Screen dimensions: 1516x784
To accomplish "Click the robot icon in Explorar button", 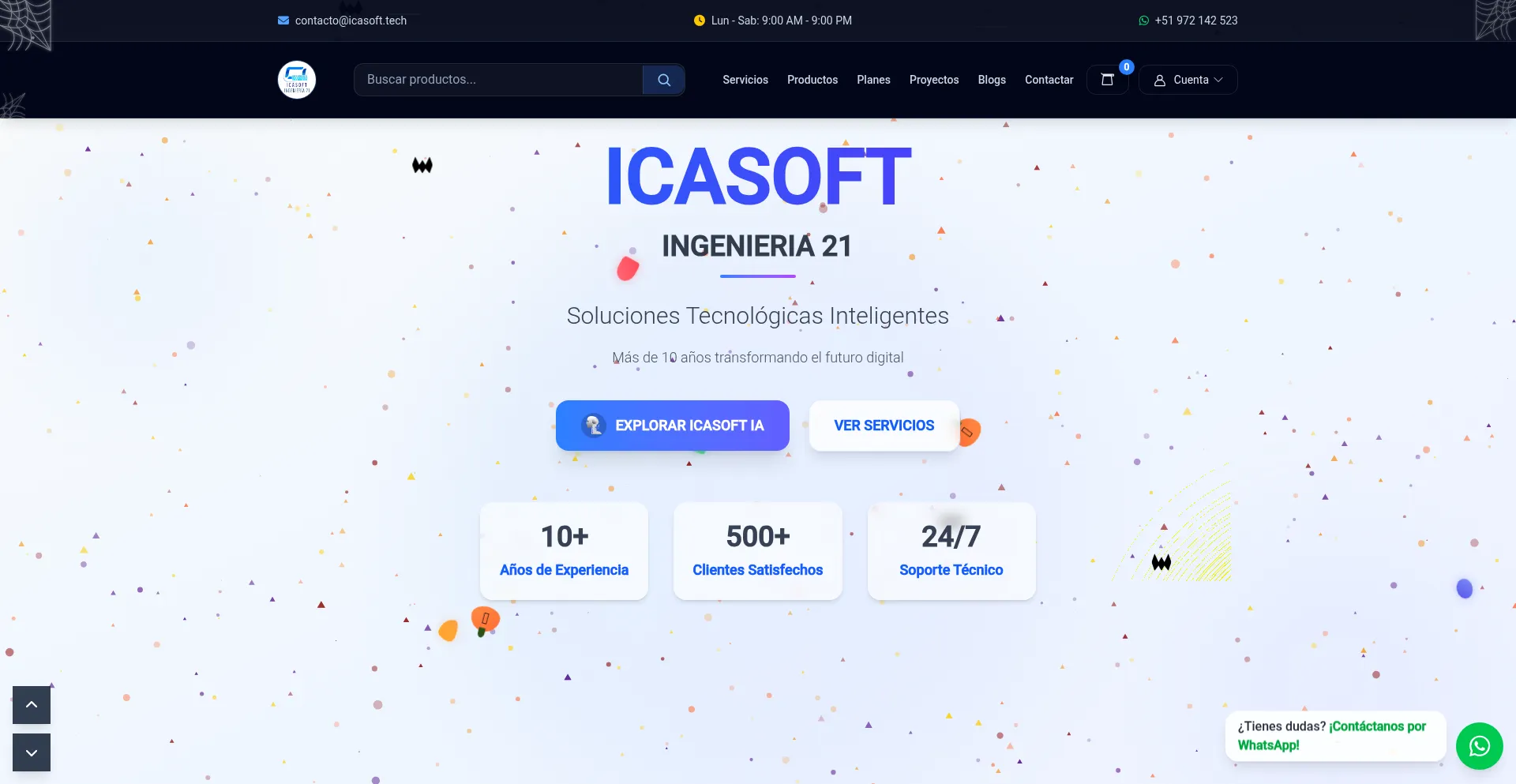I will coord(593,426).
